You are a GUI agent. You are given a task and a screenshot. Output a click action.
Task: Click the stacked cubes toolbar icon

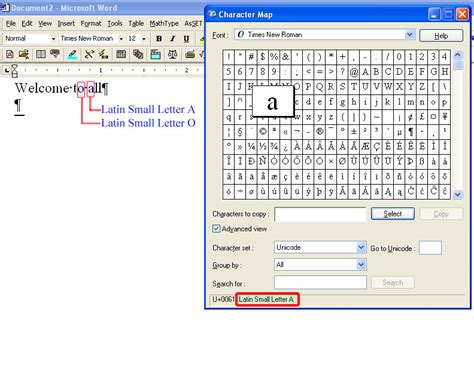coord(138,54)
